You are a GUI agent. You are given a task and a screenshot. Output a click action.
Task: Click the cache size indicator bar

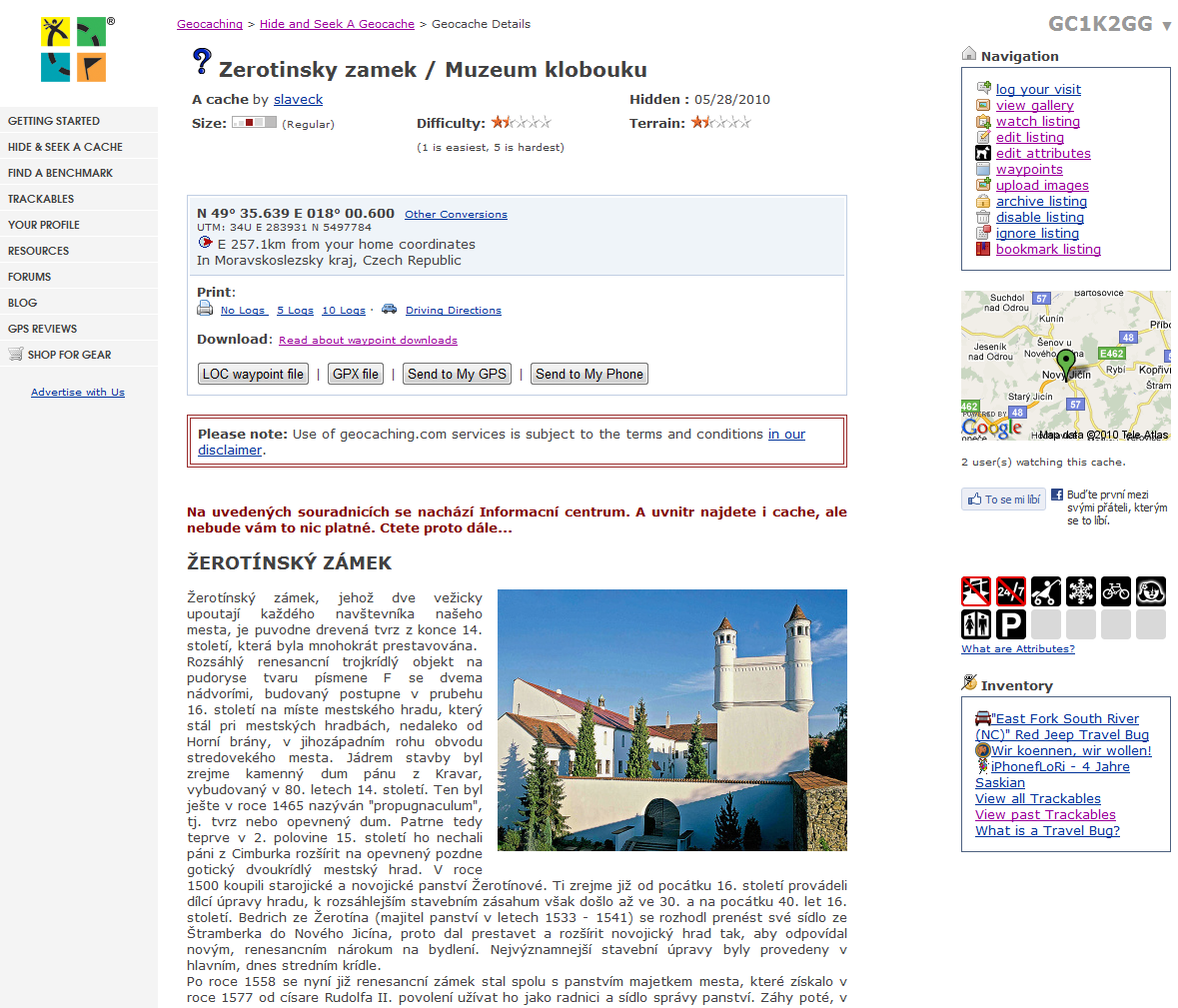[x=254, y=123]
